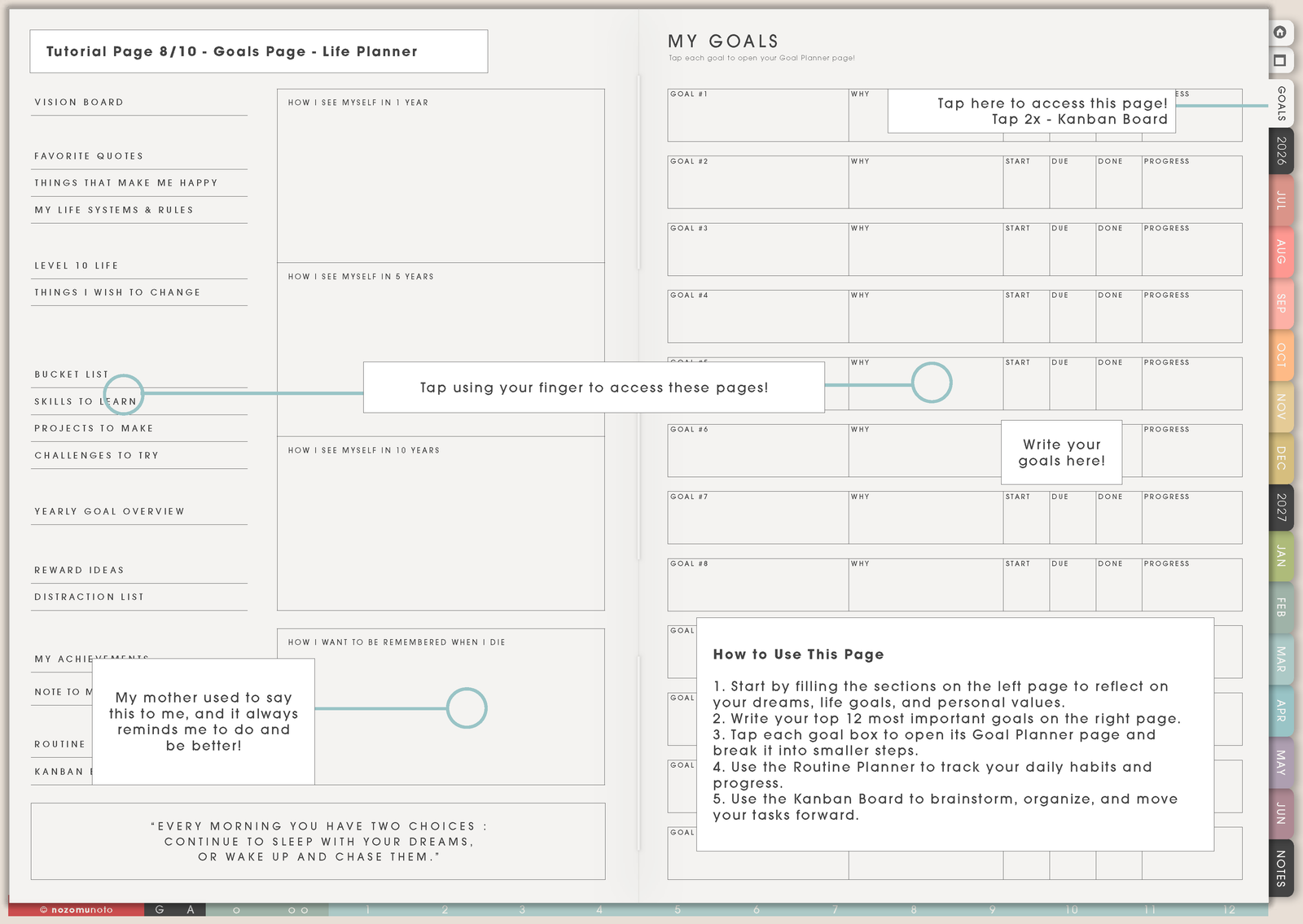Go to bottom tab 8

914,909
